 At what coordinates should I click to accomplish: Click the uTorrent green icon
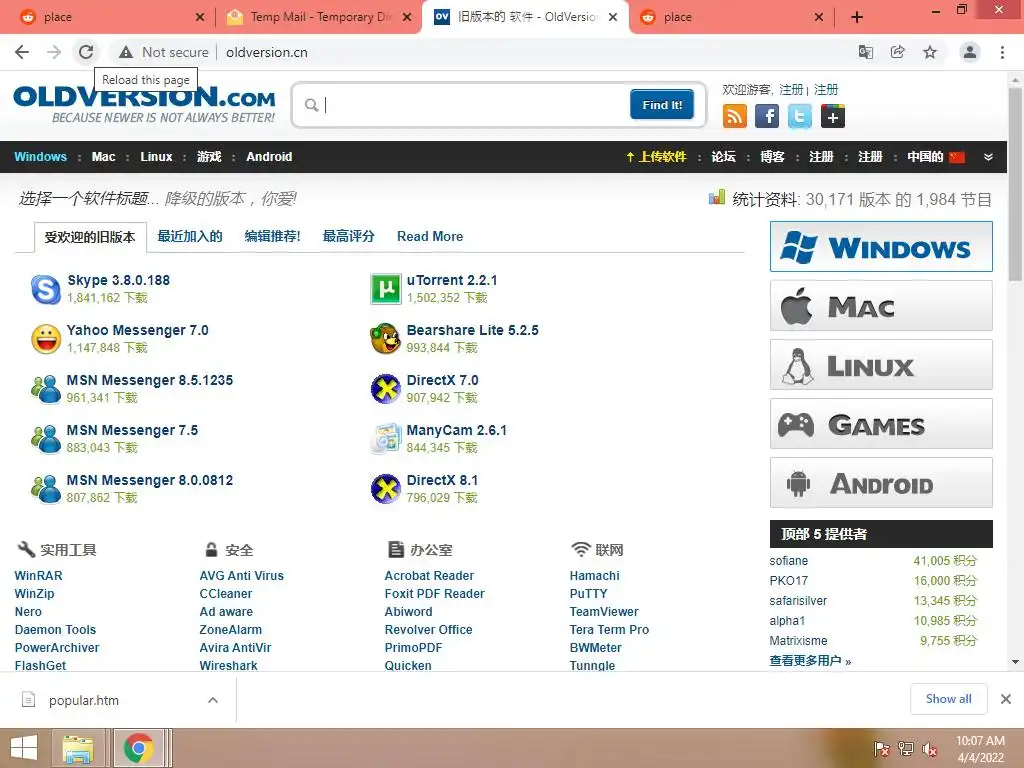(x=385, y=289)
